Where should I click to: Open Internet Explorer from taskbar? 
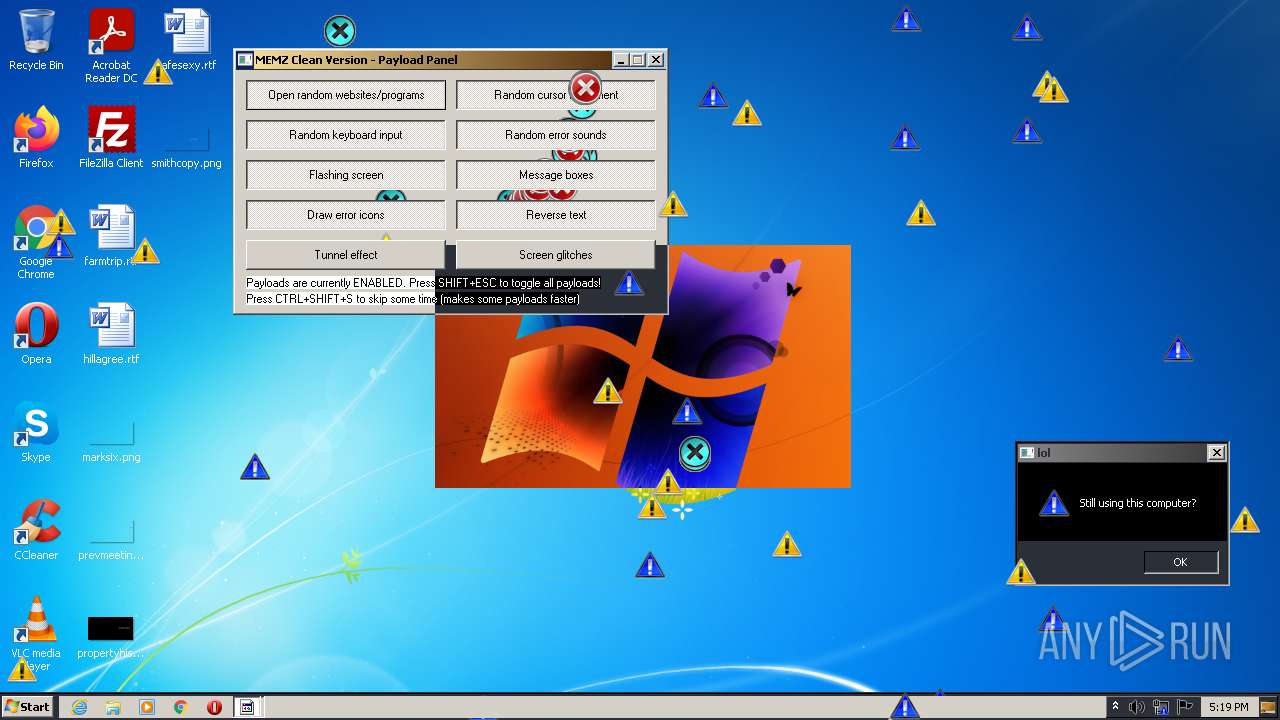pyautogui.click(x=80, y=707)
